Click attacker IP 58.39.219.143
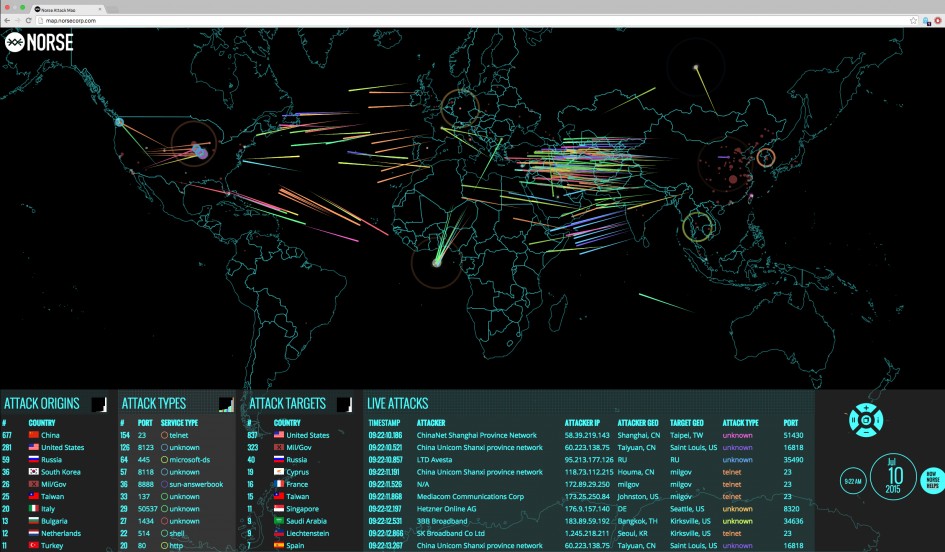Viewport: 945px width, 552px height. tap(587, 435)
